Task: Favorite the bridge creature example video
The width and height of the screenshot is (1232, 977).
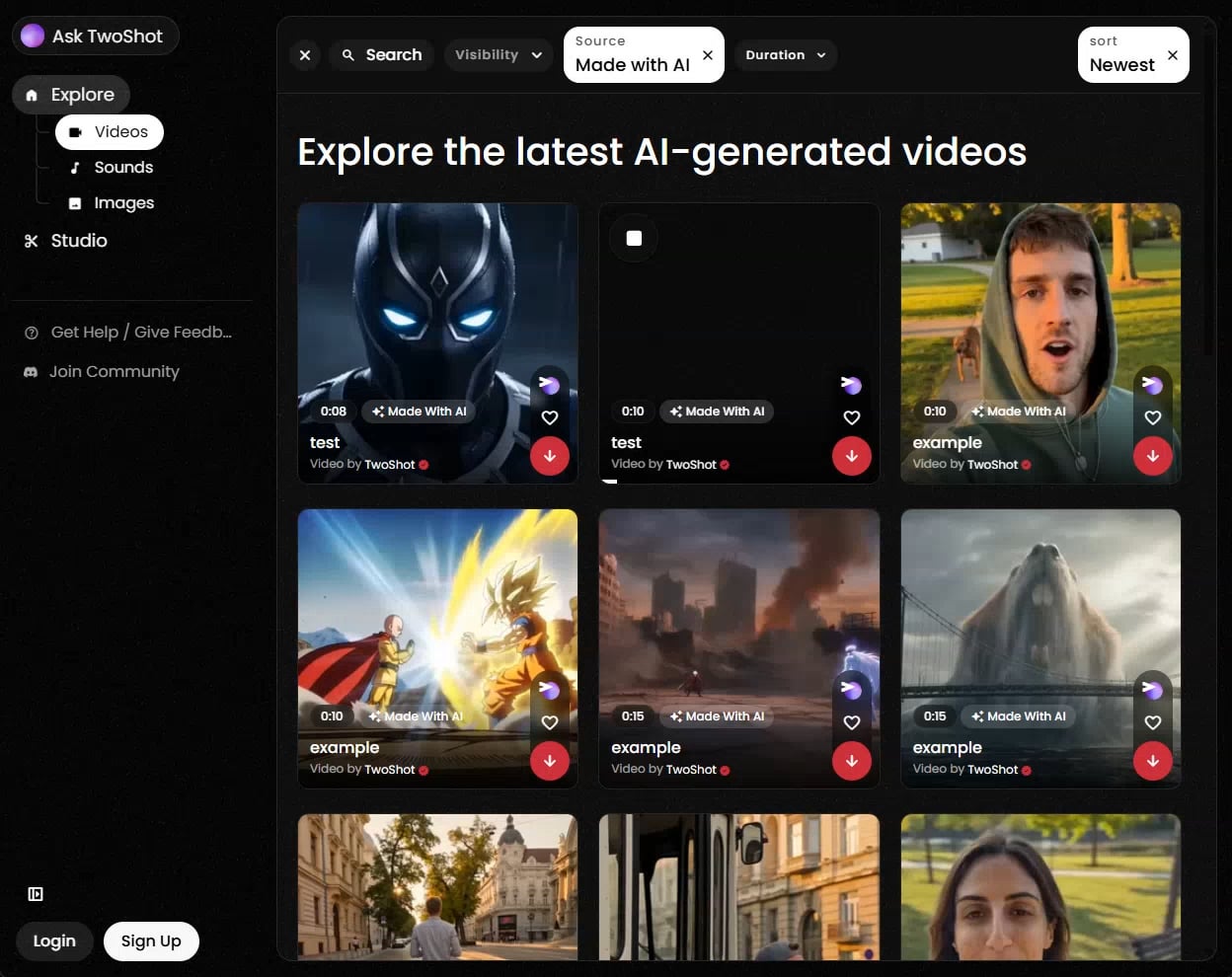Action: pos(1152,722)
